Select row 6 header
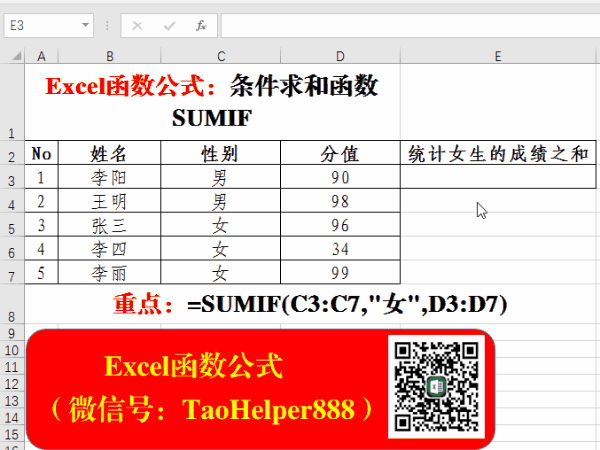Image resolution: width=600 pixels, height=450 pixels. (12, 249)
